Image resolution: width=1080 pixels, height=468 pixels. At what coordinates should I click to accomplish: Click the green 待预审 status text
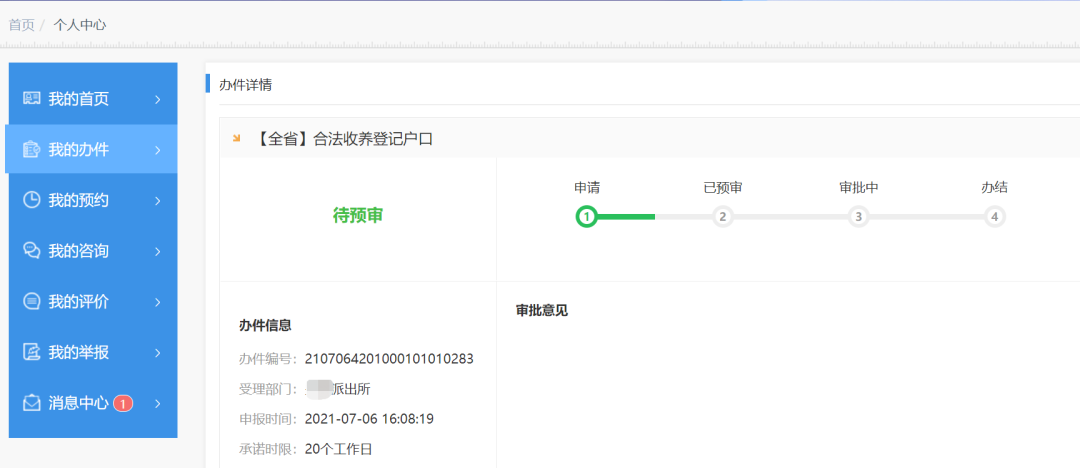click(357, 216)
